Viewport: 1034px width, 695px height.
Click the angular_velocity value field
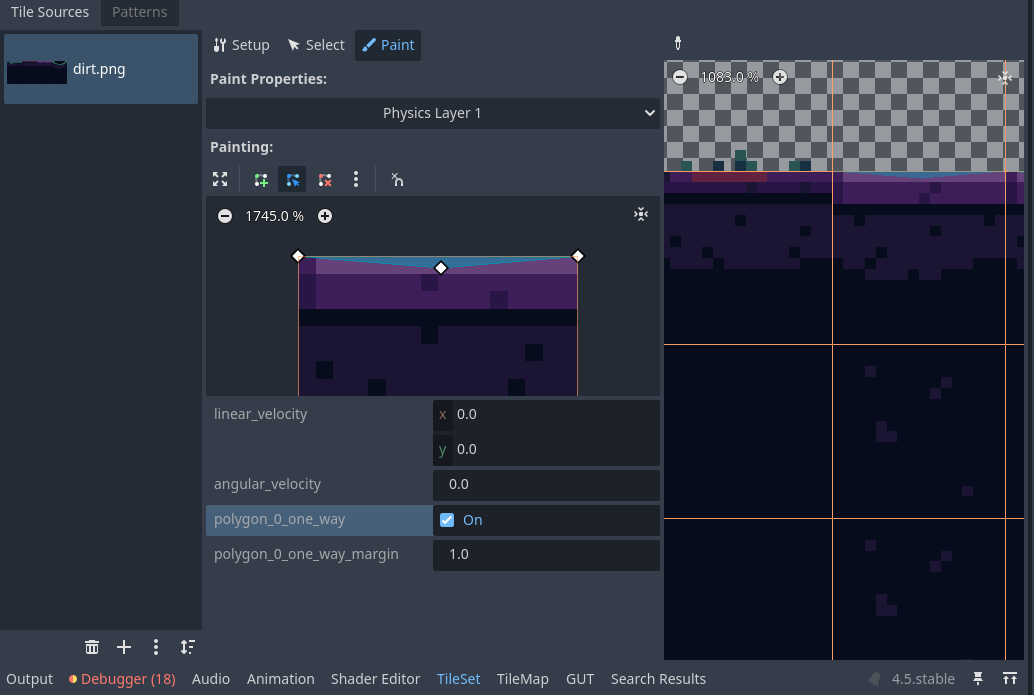[x=546, y=485]
